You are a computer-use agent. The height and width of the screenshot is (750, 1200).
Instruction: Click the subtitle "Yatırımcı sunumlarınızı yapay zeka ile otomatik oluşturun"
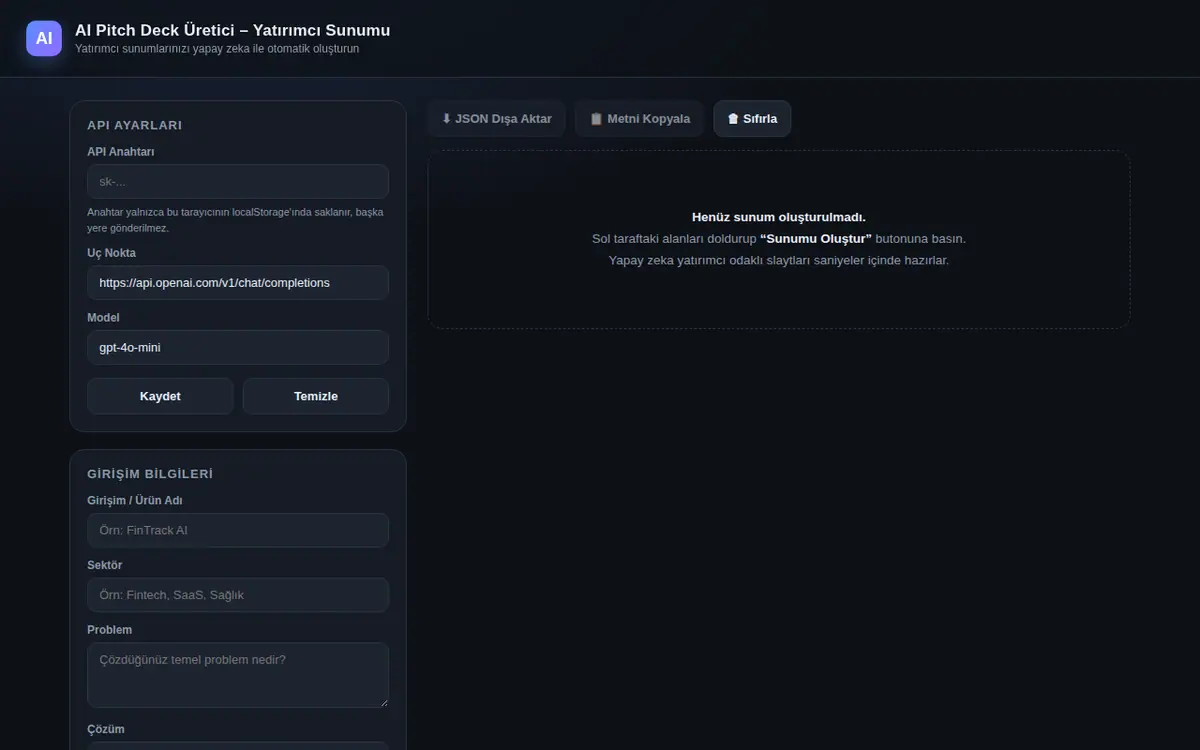pos(217,48)
